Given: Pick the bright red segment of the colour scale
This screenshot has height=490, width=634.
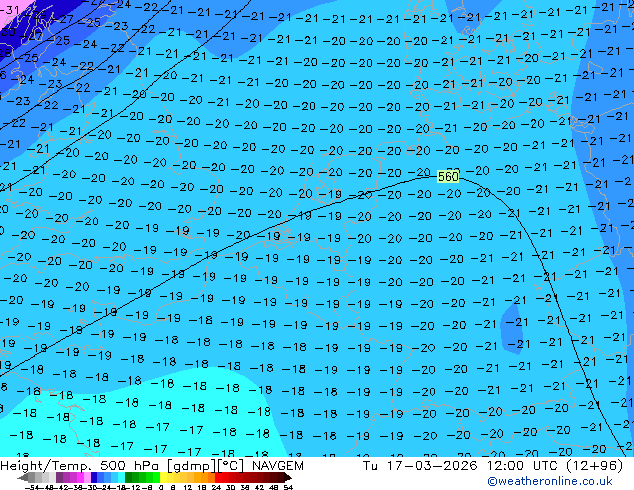Looking at the screenshot, I should [218, 477].
